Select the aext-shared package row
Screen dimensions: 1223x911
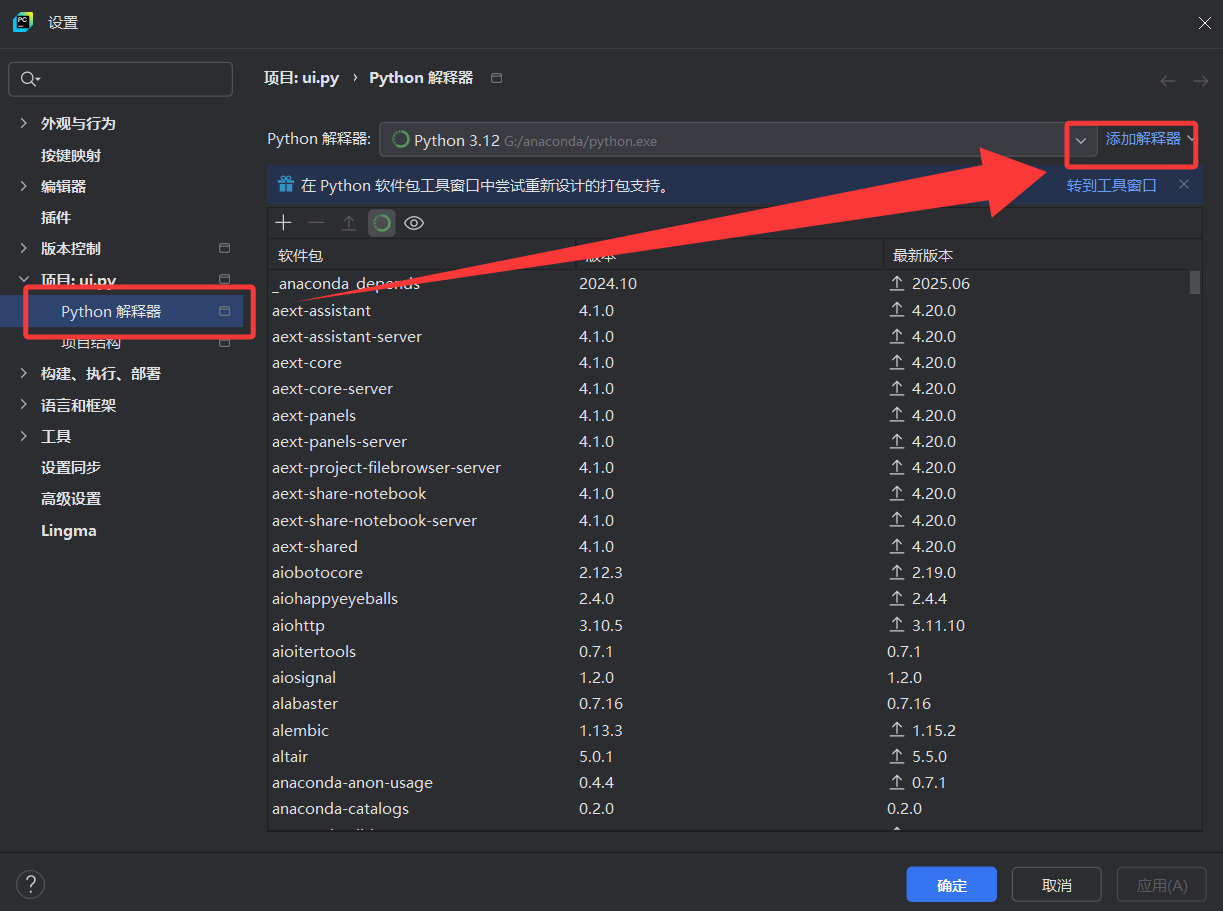(x=729, y=546)
